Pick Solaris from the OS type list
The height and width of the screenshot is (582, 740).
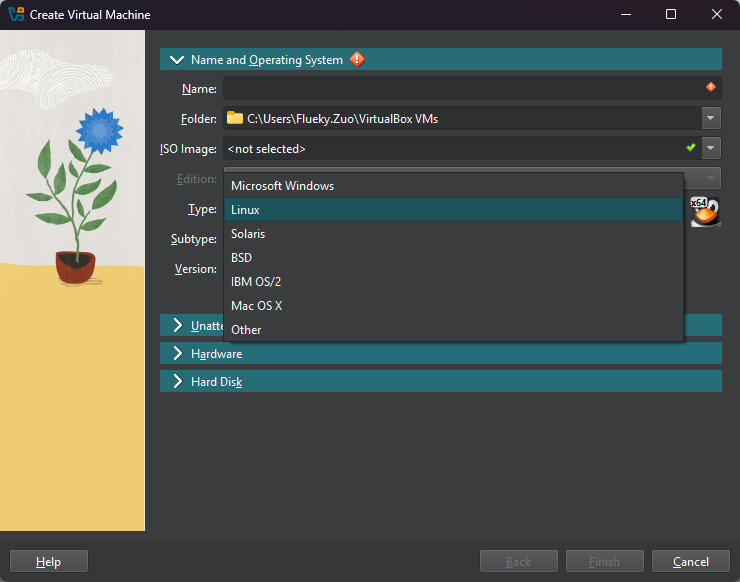248,234
